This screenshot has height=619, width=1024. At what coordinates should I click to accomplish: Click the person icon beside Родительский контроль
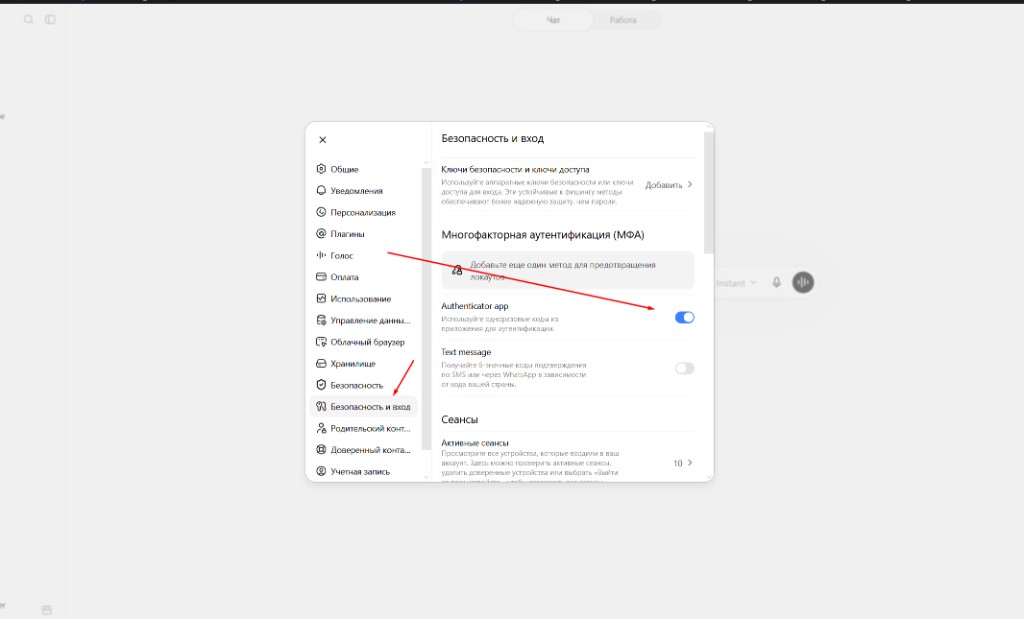[321, 428]
